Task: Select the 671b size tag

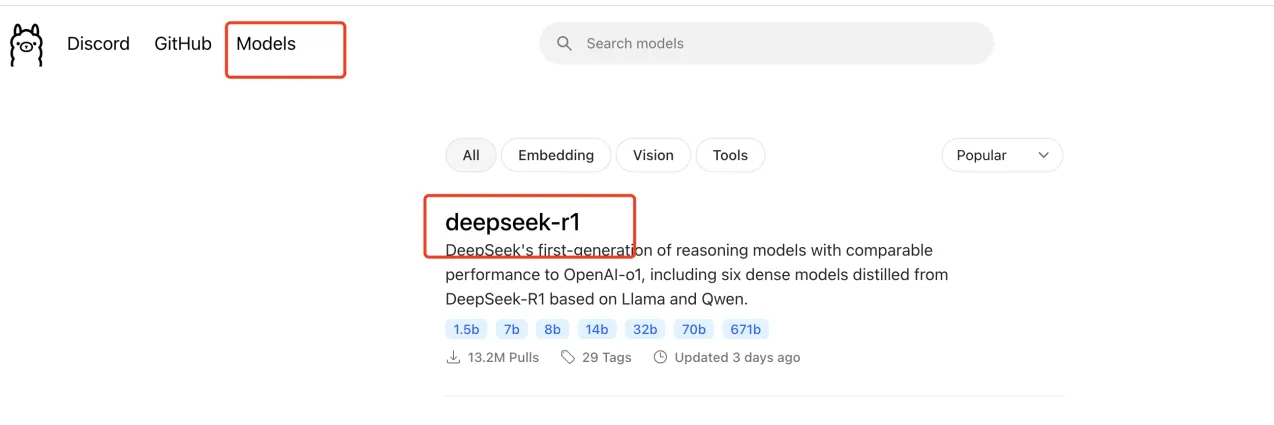Action: tap(745, 329)
